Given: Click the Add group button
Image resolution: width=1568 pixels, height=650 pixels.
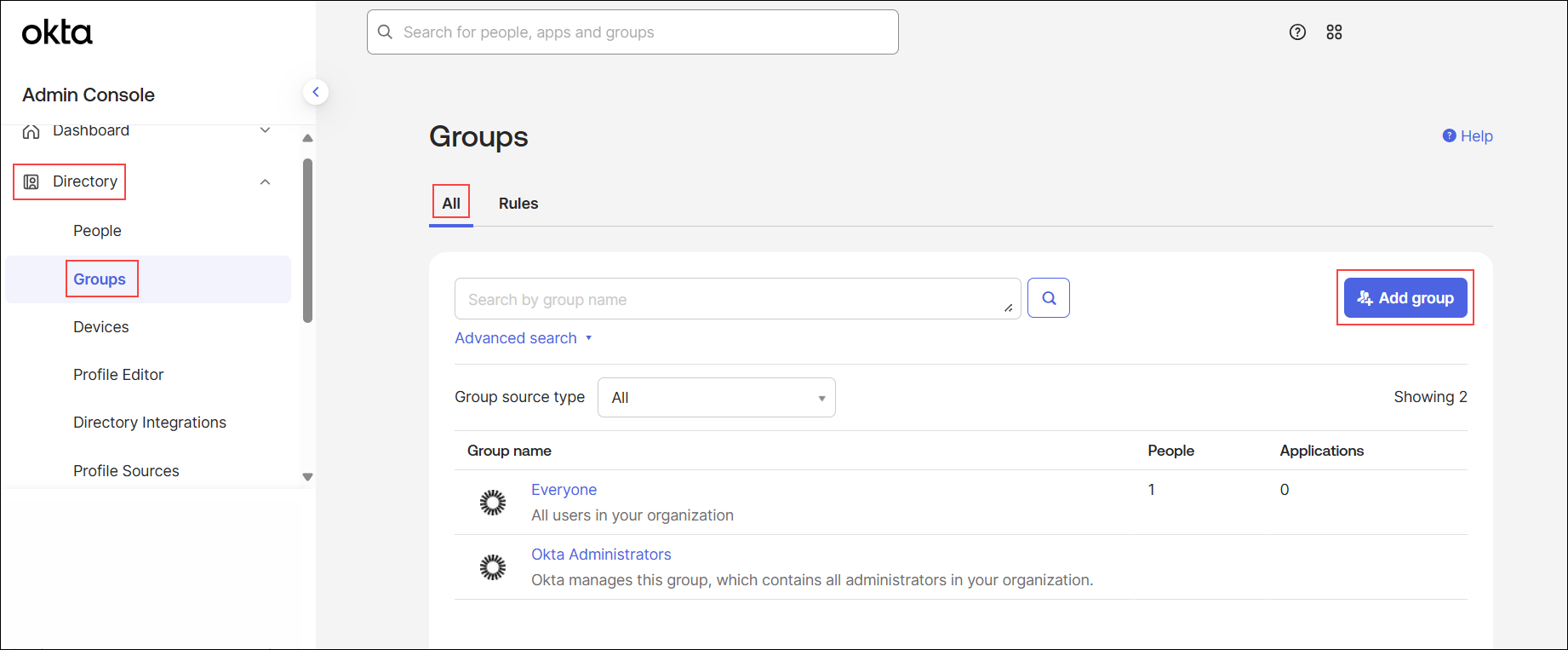Looking at the screenshot, I should coord(1405,298).
